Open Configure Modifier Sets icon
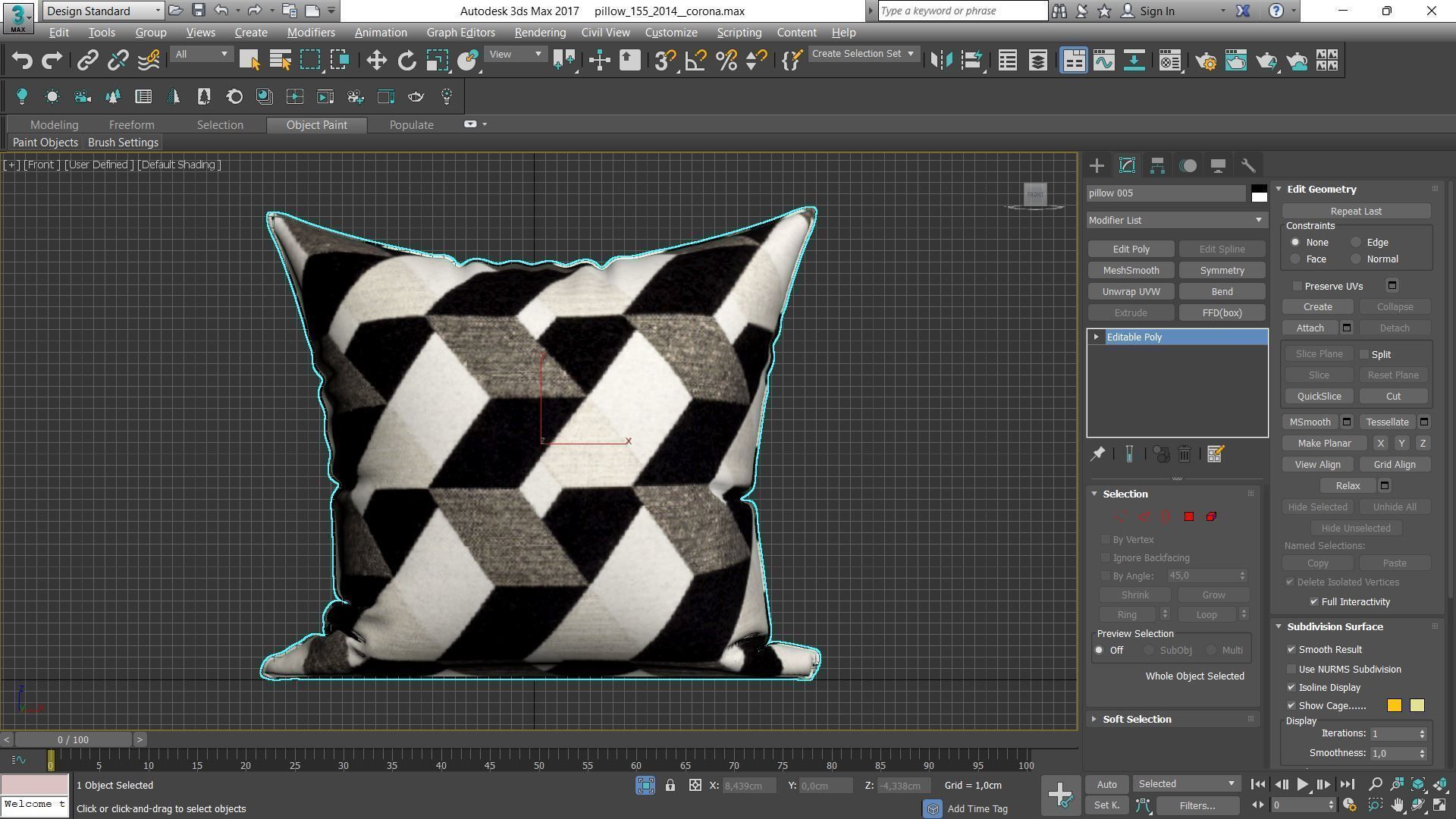This screenshot has height=819, width=1456. [1215, 454]
